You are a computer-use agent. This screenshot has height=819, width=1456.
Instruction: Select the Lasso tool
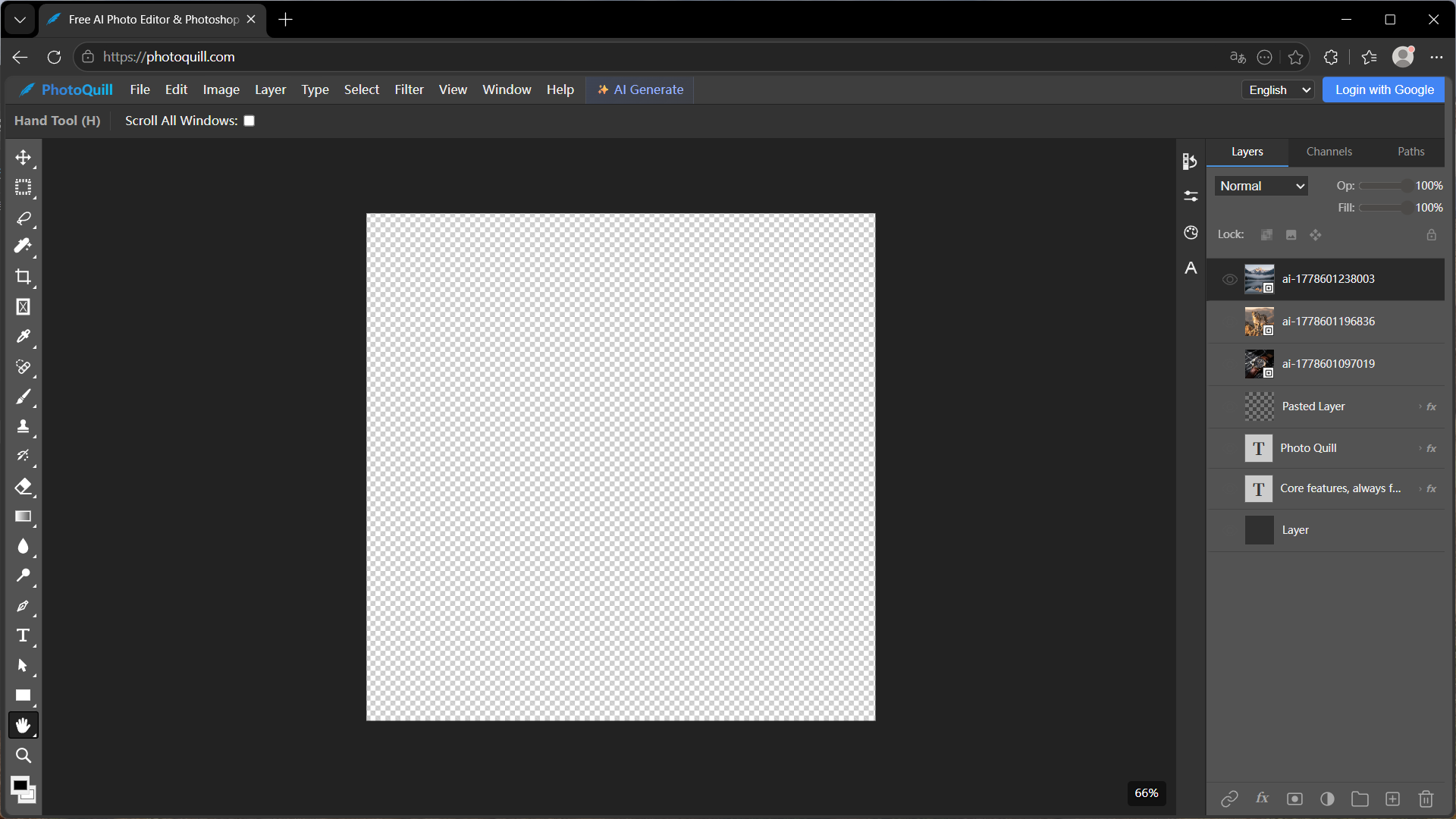coord(23,218)
